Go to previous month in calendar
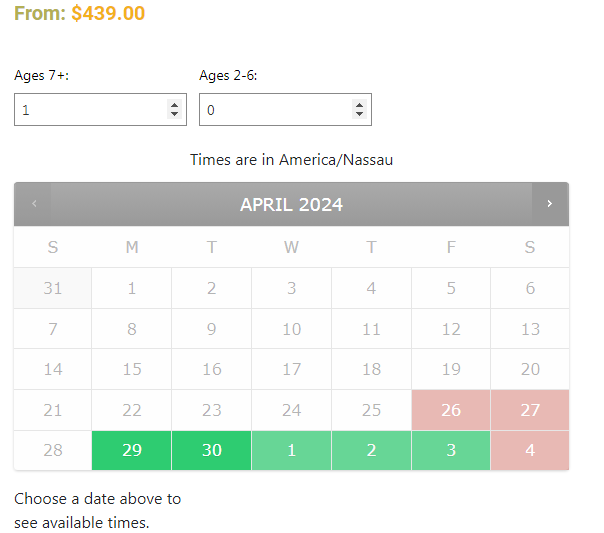 [34, 204]
